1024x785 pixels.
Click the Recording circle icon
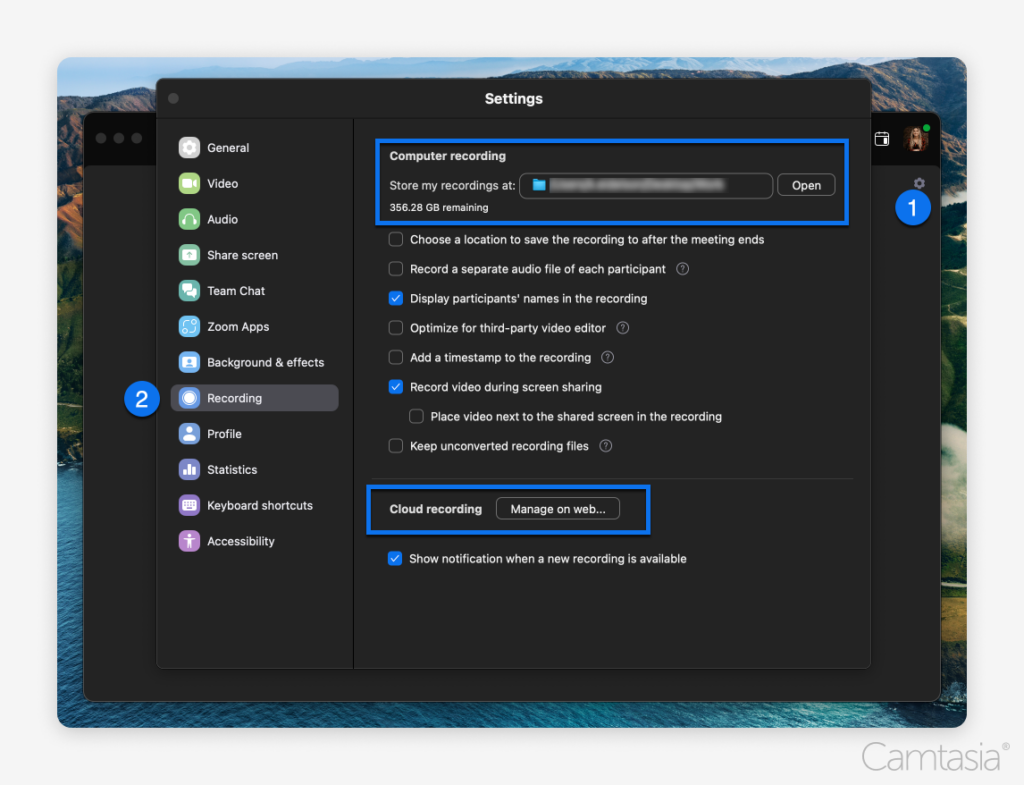coord(189,398)
